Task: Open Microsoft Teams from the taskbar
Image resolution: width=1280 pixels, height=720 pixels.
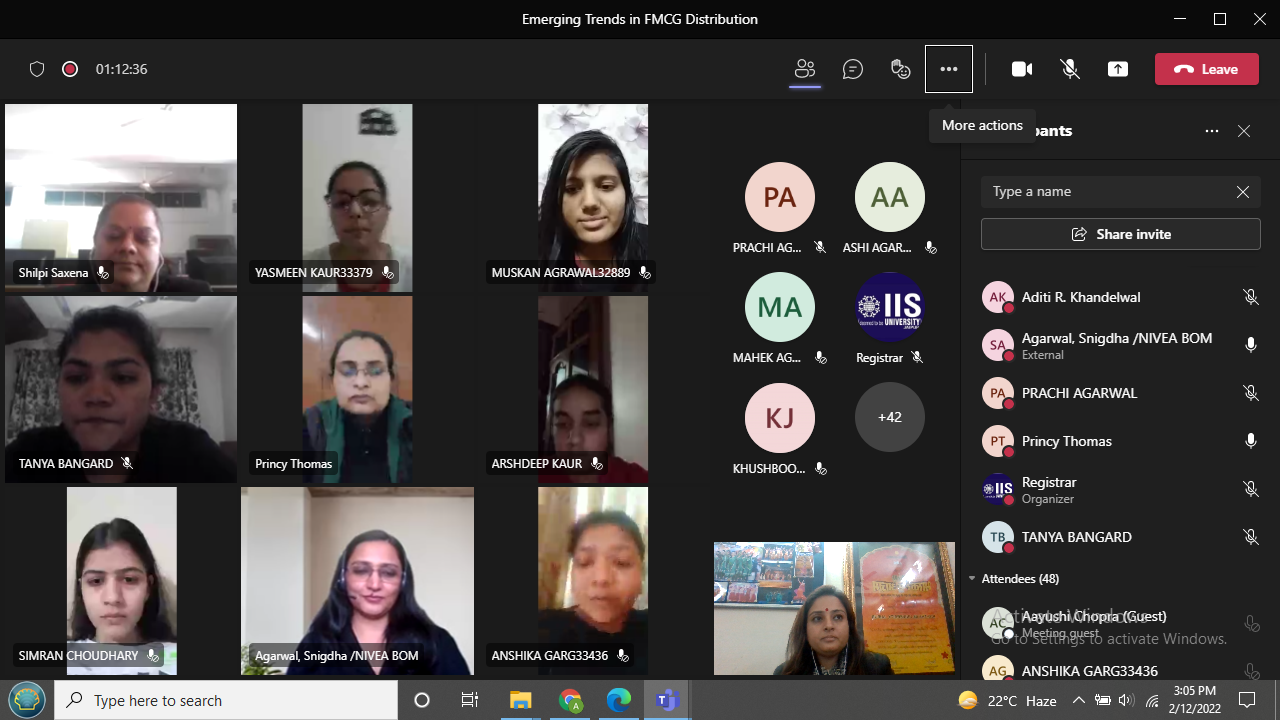Action: (x=667, y=700)
